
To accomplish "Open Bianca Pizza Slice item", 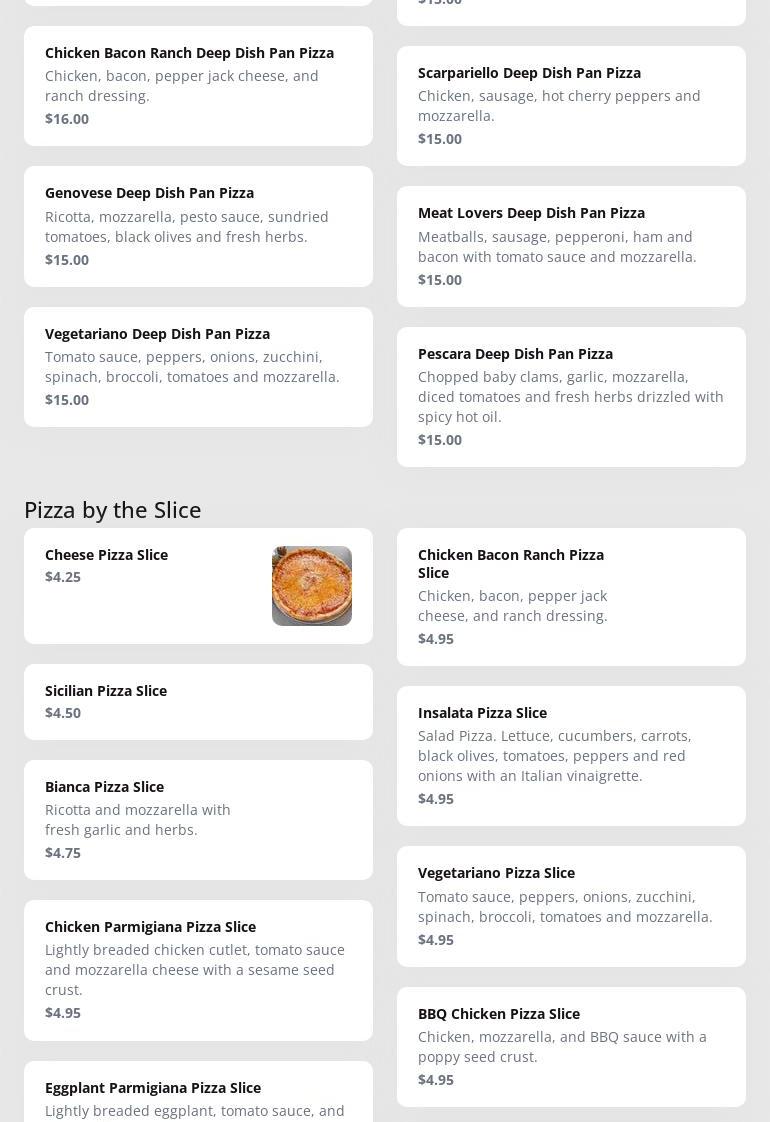I will [x=104, y=787].
